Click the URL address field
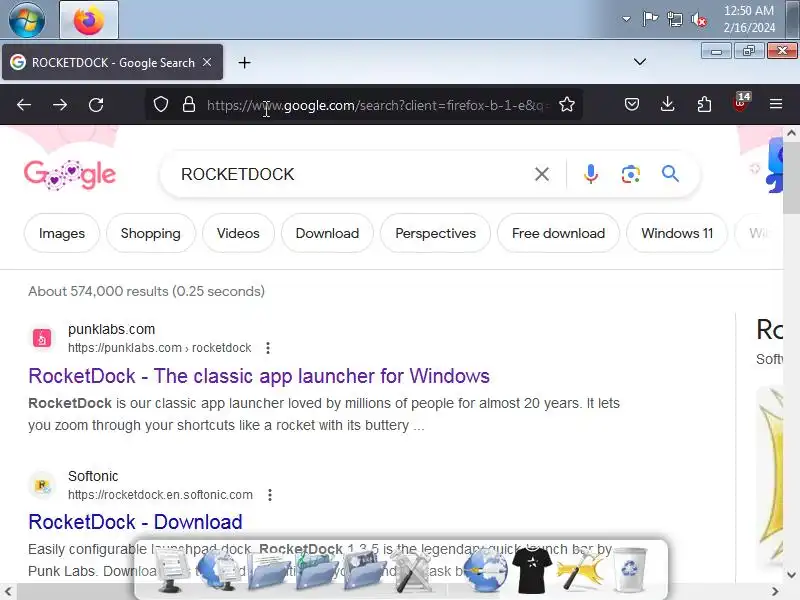This screenshot has height=600, width=800. pos(377,105)
